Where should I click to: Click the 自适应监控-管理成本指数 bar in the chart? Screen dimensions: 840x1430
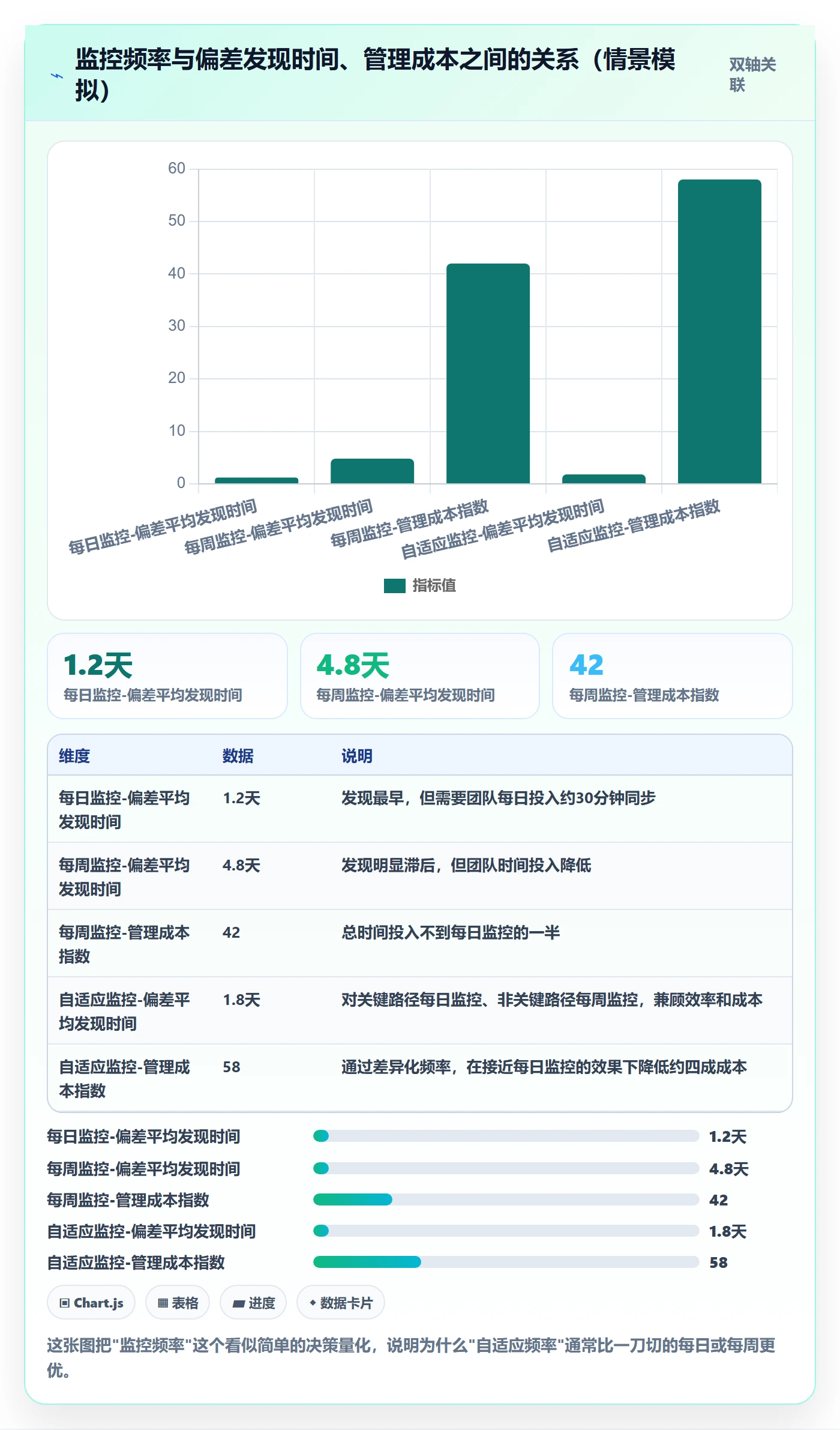(x=719, y=331)
